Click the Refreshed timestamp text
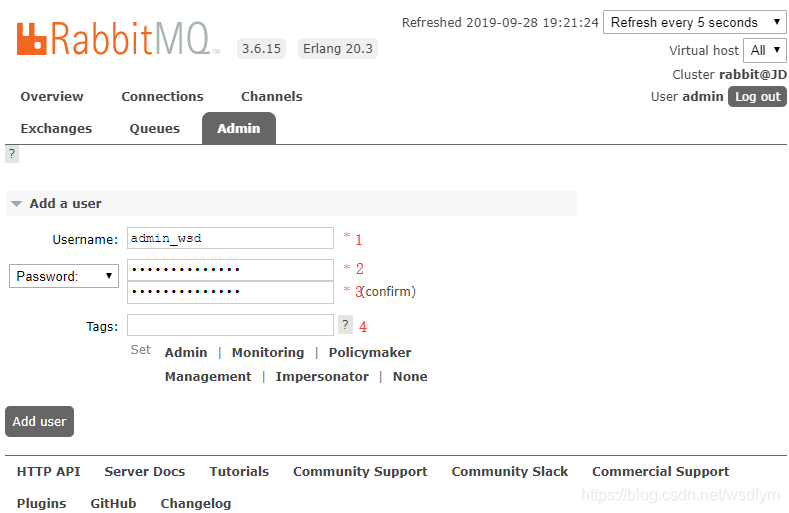The height and width of the screenshot is (513, 789). [500, 23]
